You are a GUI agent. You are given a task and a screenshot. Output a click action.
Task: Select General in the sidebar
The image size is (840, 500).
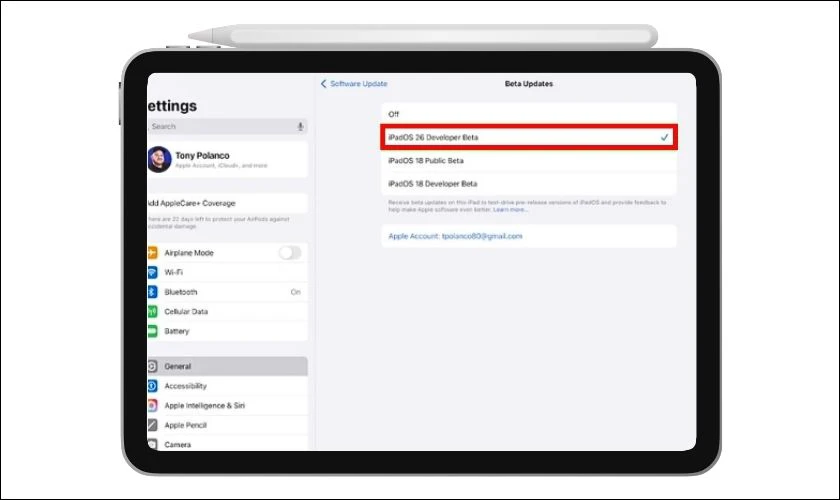pos(227,367)
